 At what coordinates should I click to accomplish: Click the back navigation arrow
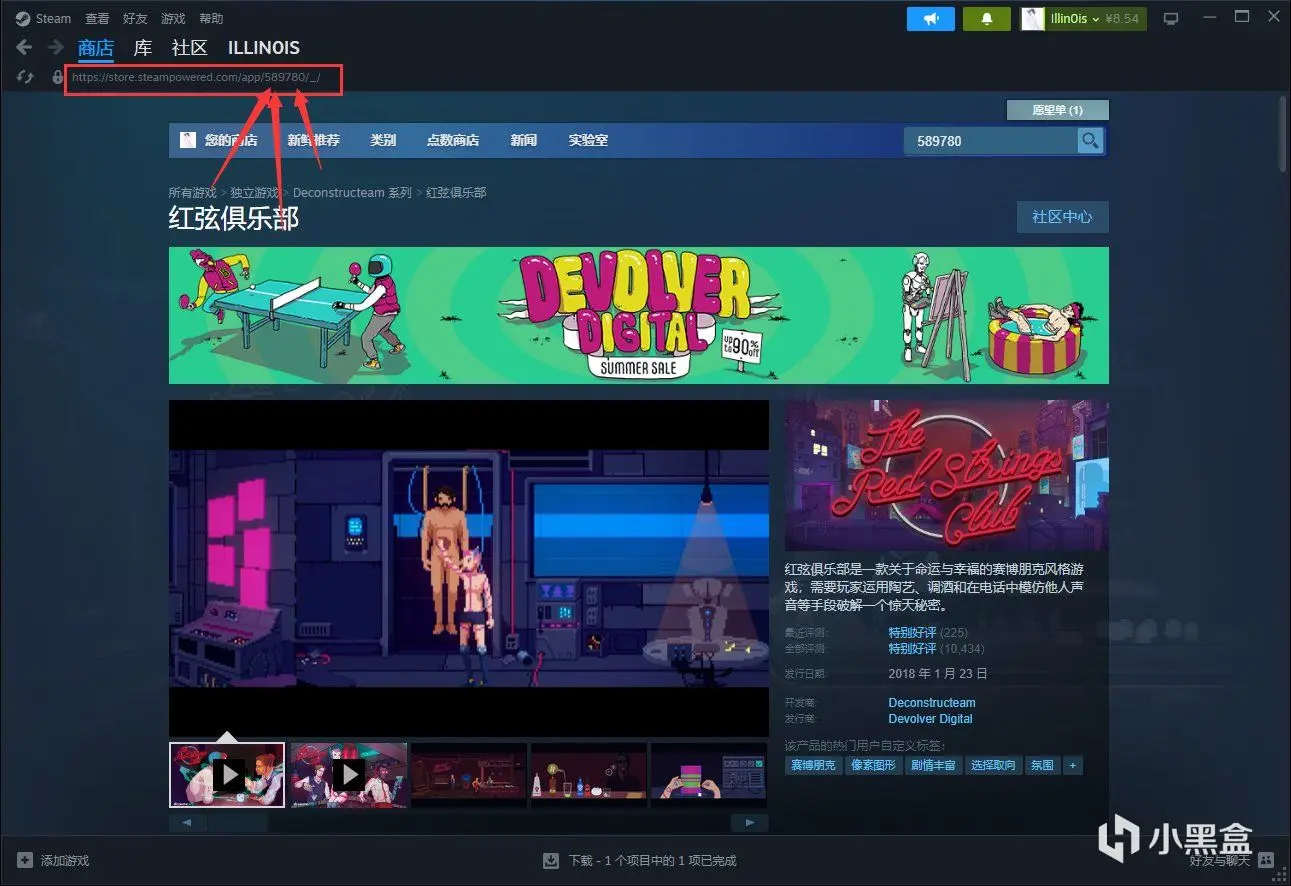[x=24, y=48]
